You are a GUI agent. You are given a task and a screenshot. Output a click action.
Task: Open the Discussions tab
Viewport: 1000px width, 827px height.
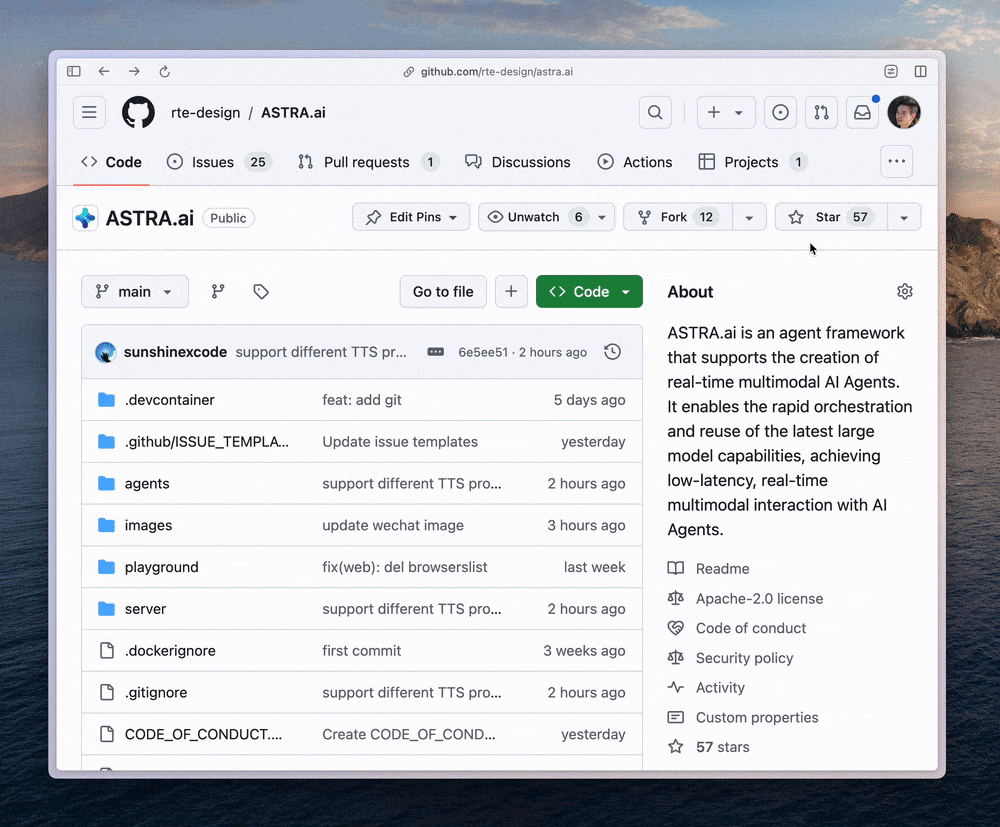coord(518,162)
